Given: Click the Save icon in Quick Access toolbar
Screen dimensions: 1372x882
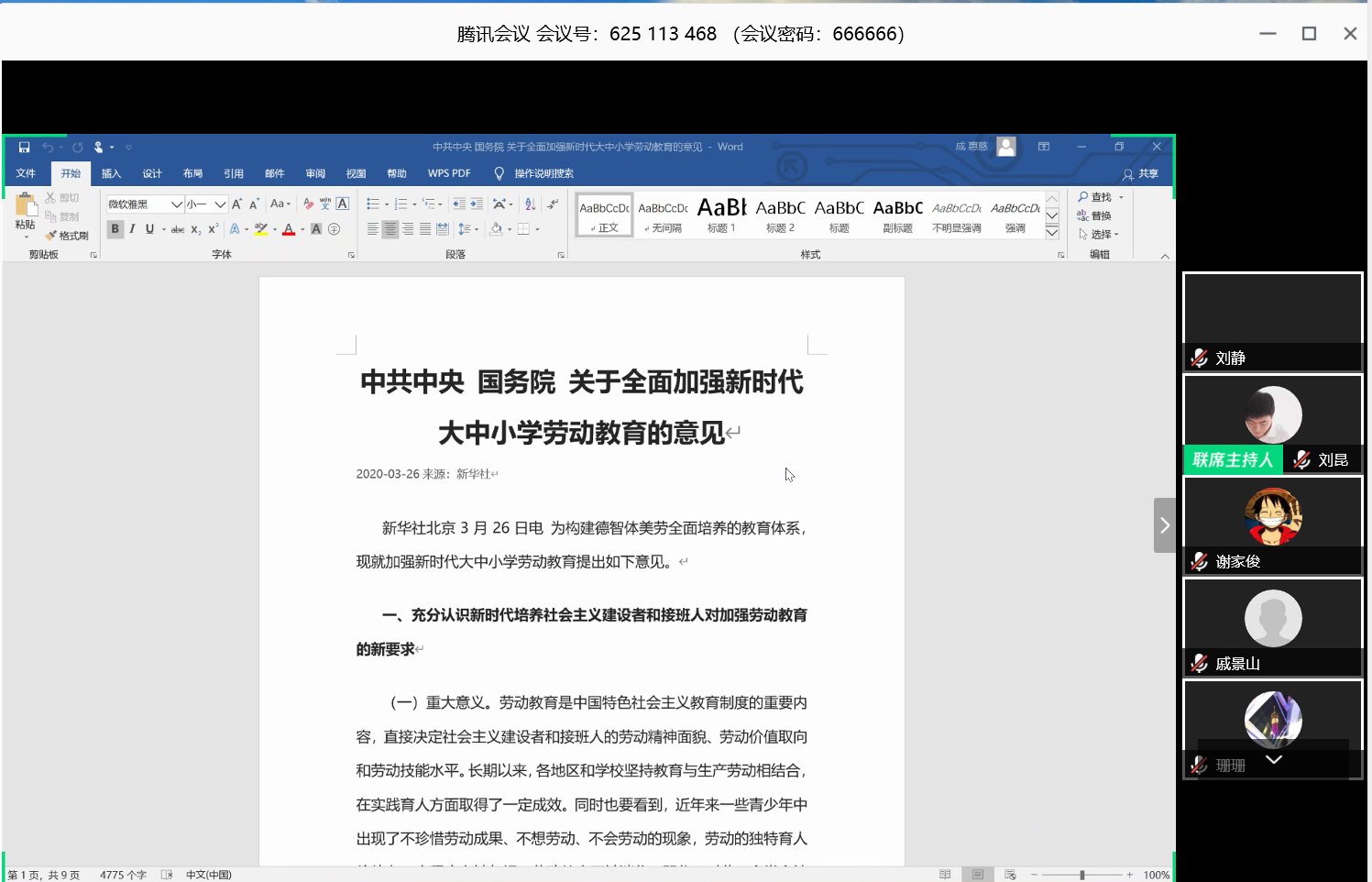Looking at the screenshot, I should 25,148.
